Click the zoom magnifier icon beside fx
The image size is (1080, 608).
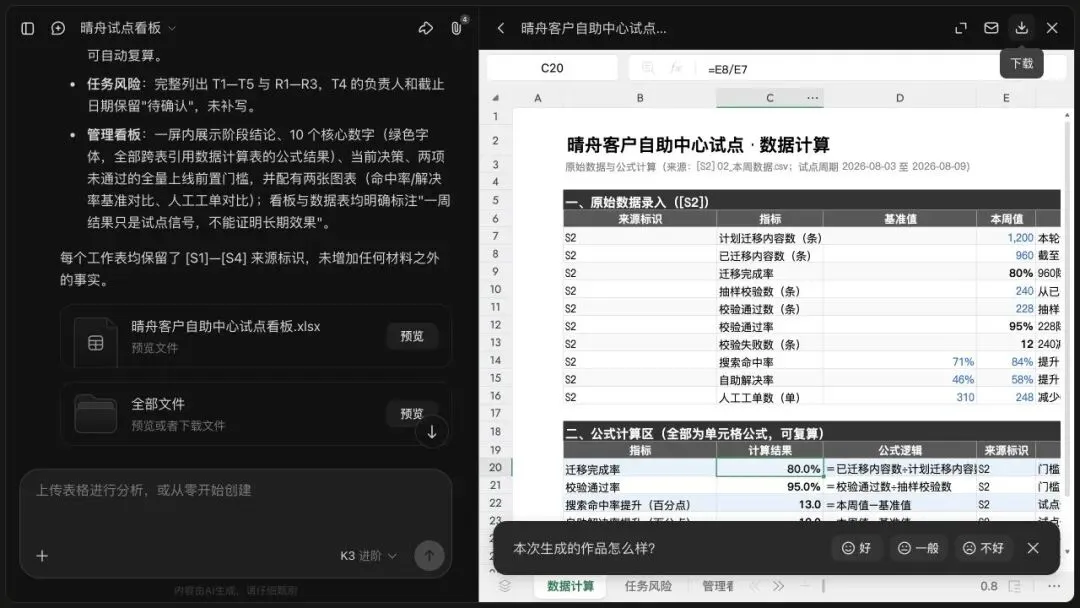[648, 68]
